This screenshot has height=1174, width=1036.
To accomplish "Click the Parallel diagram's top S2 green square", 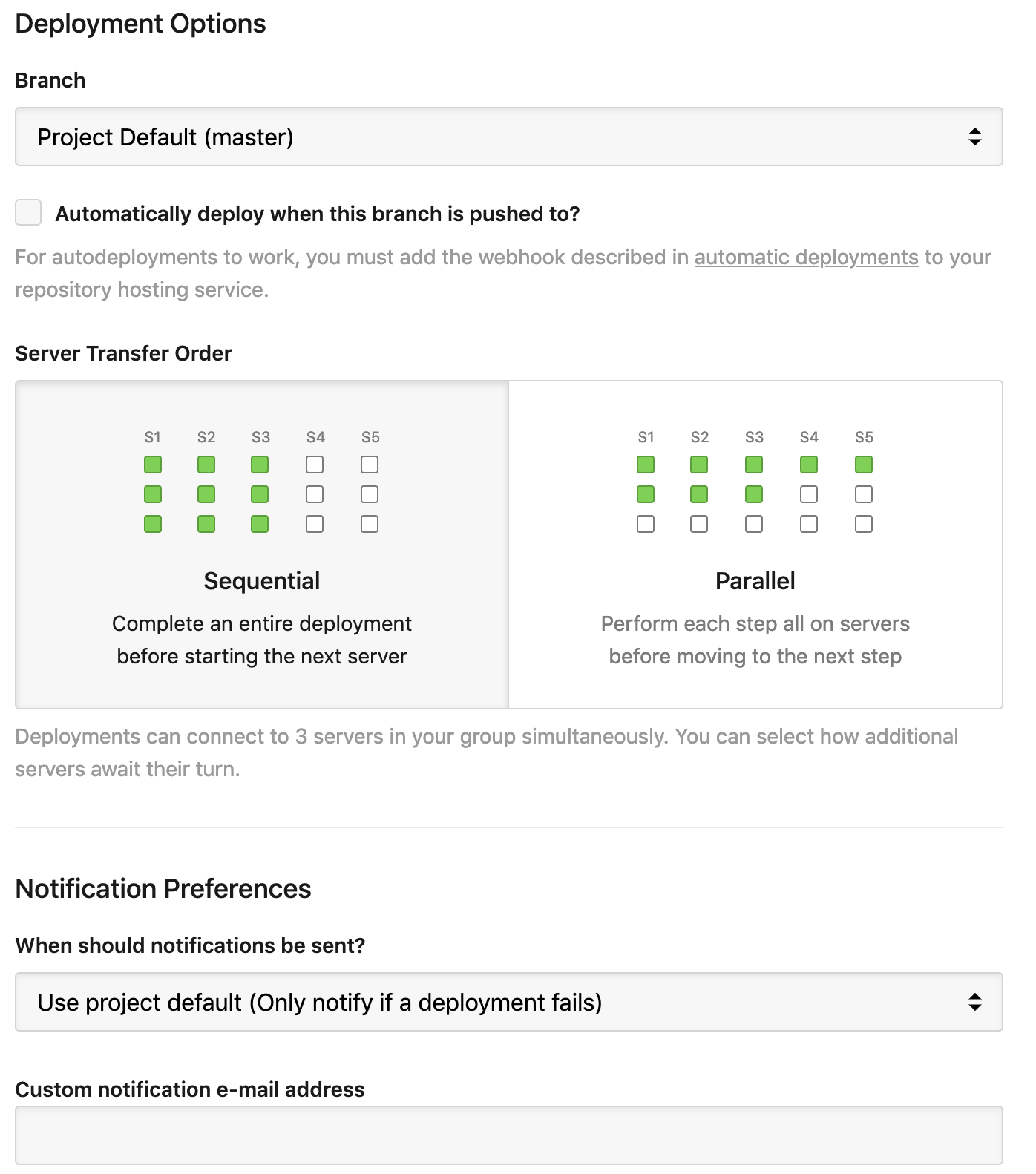I will (699, 465).
